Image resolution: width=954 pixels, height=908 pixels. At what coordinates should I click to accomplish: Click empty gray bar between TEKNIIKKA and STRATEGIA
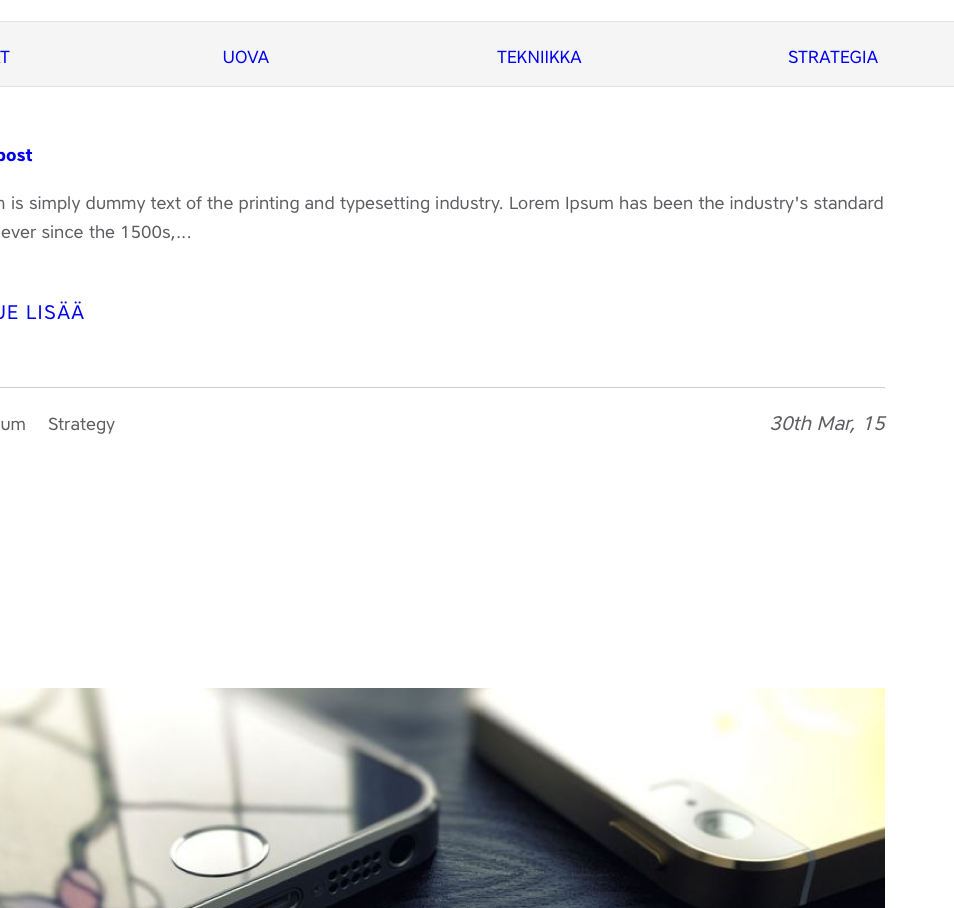click(x=684, y=55)
